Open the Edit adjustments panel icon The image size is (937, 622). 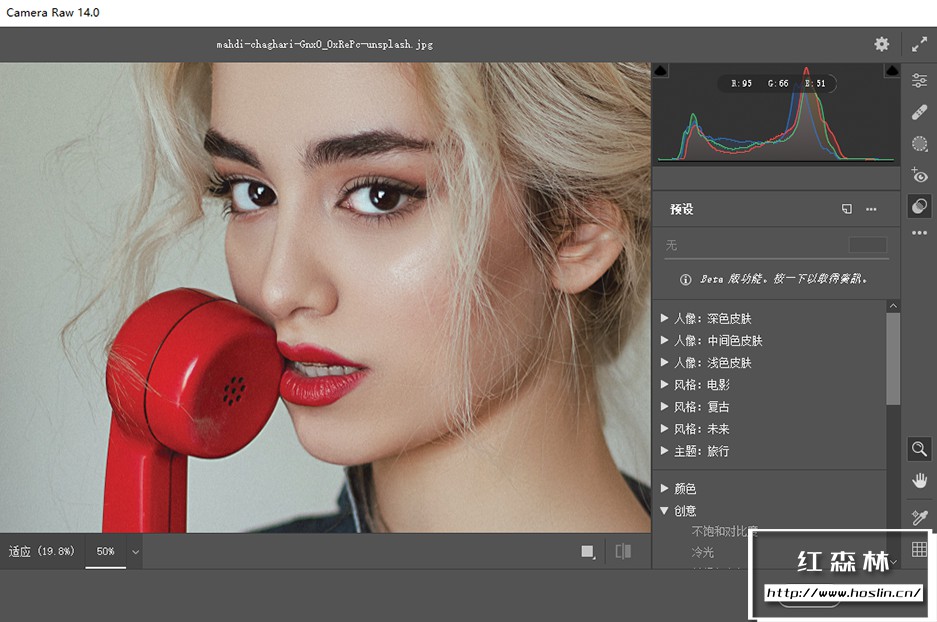(x=919, y=80)
